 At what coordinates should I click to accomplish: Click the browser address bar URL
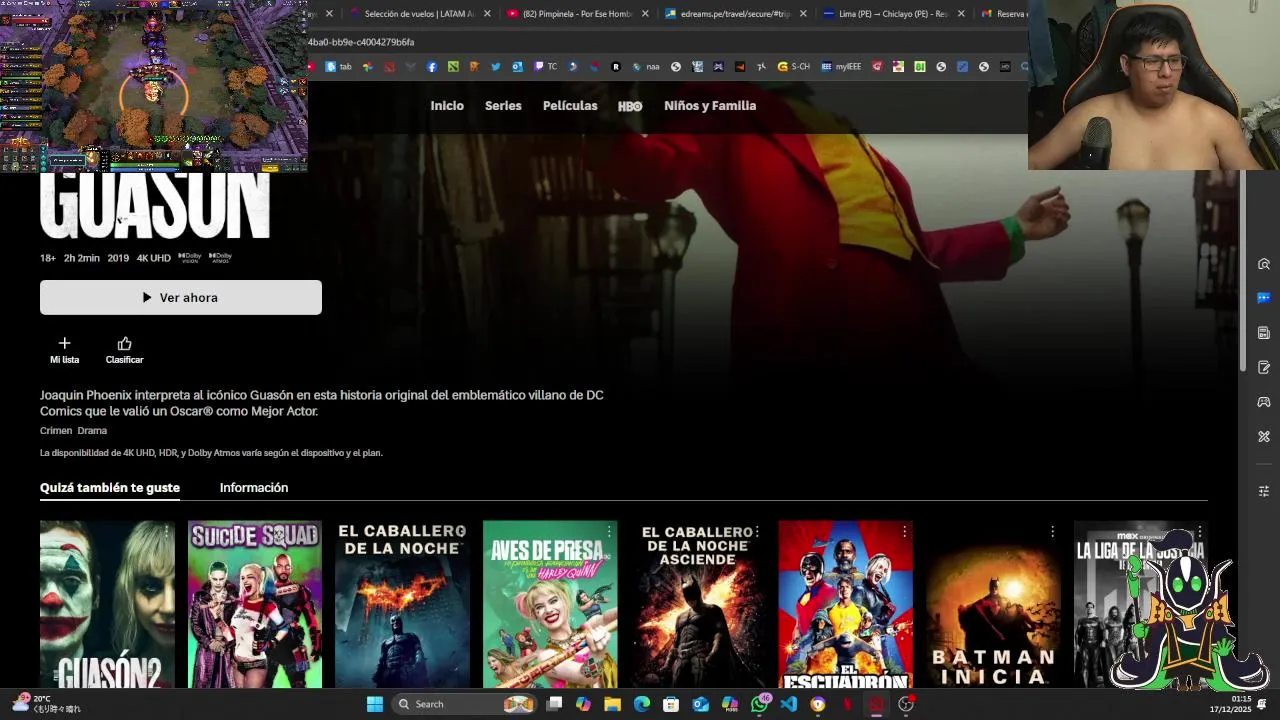361,42
